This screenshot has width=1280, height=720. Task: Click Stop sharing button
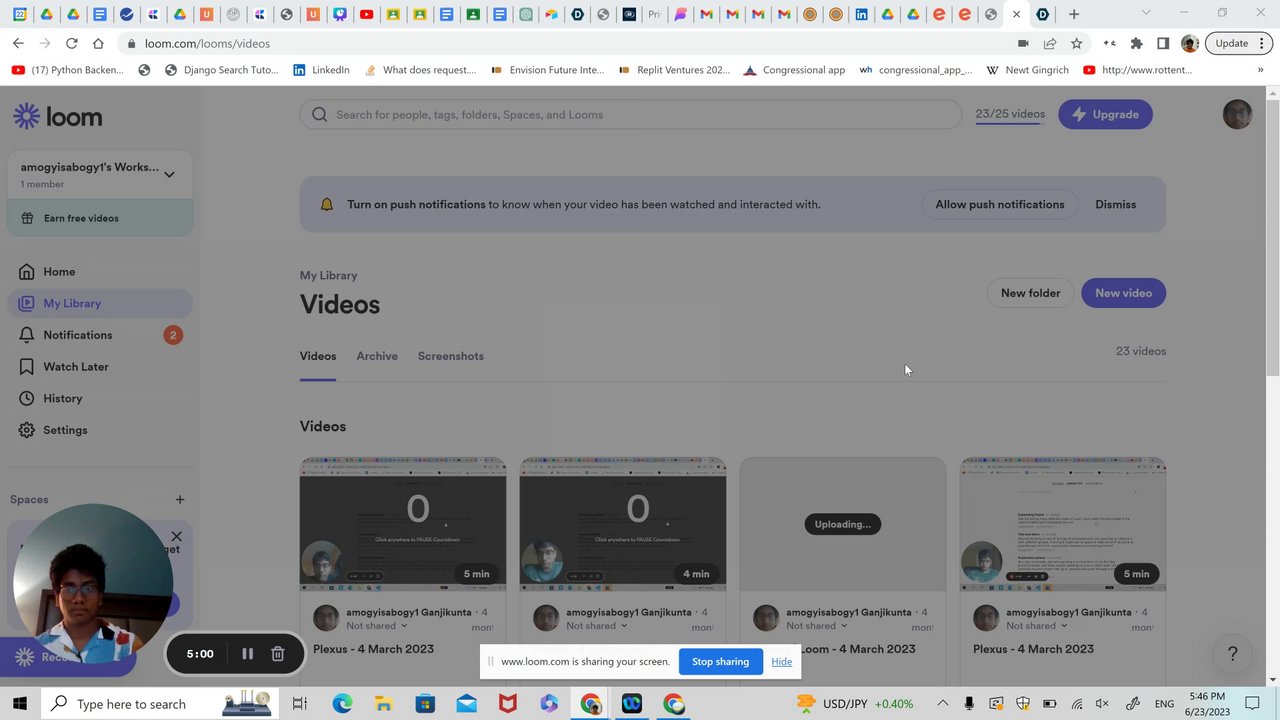coord(720,661)
